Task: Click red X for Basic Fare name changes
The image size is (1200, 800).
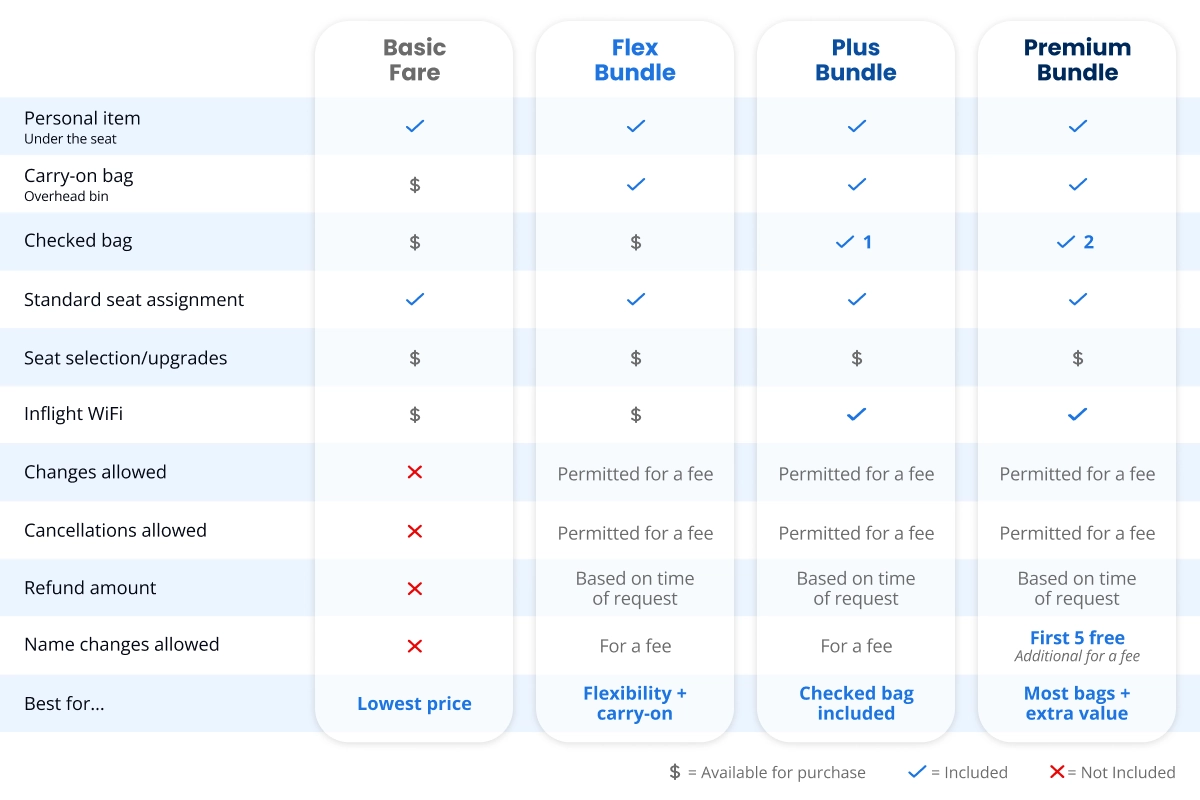Action: pos(415,646)
